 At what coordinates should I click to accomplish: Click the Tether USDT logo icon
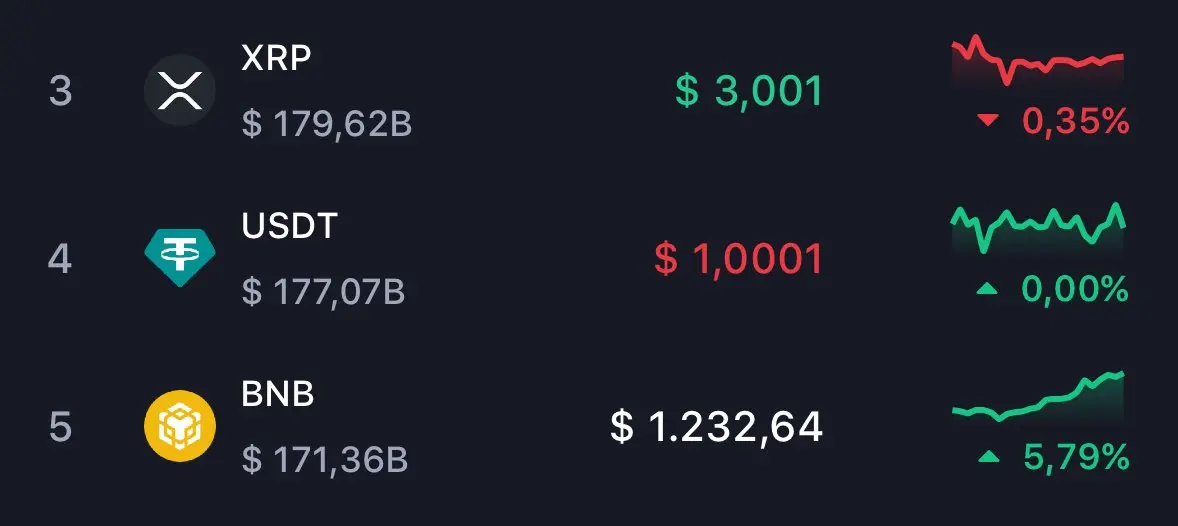tap(180, 258)
